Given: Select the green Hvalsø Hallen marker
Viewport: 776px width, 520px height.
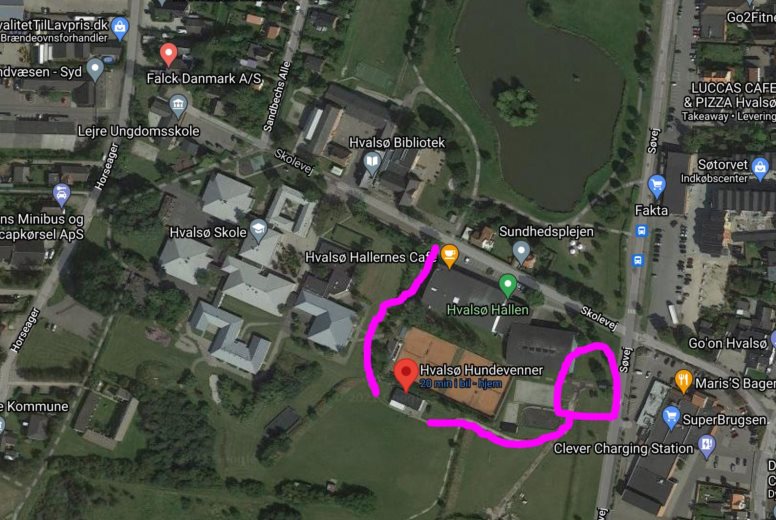Looking at the screenshot, I should click(507, 286).
